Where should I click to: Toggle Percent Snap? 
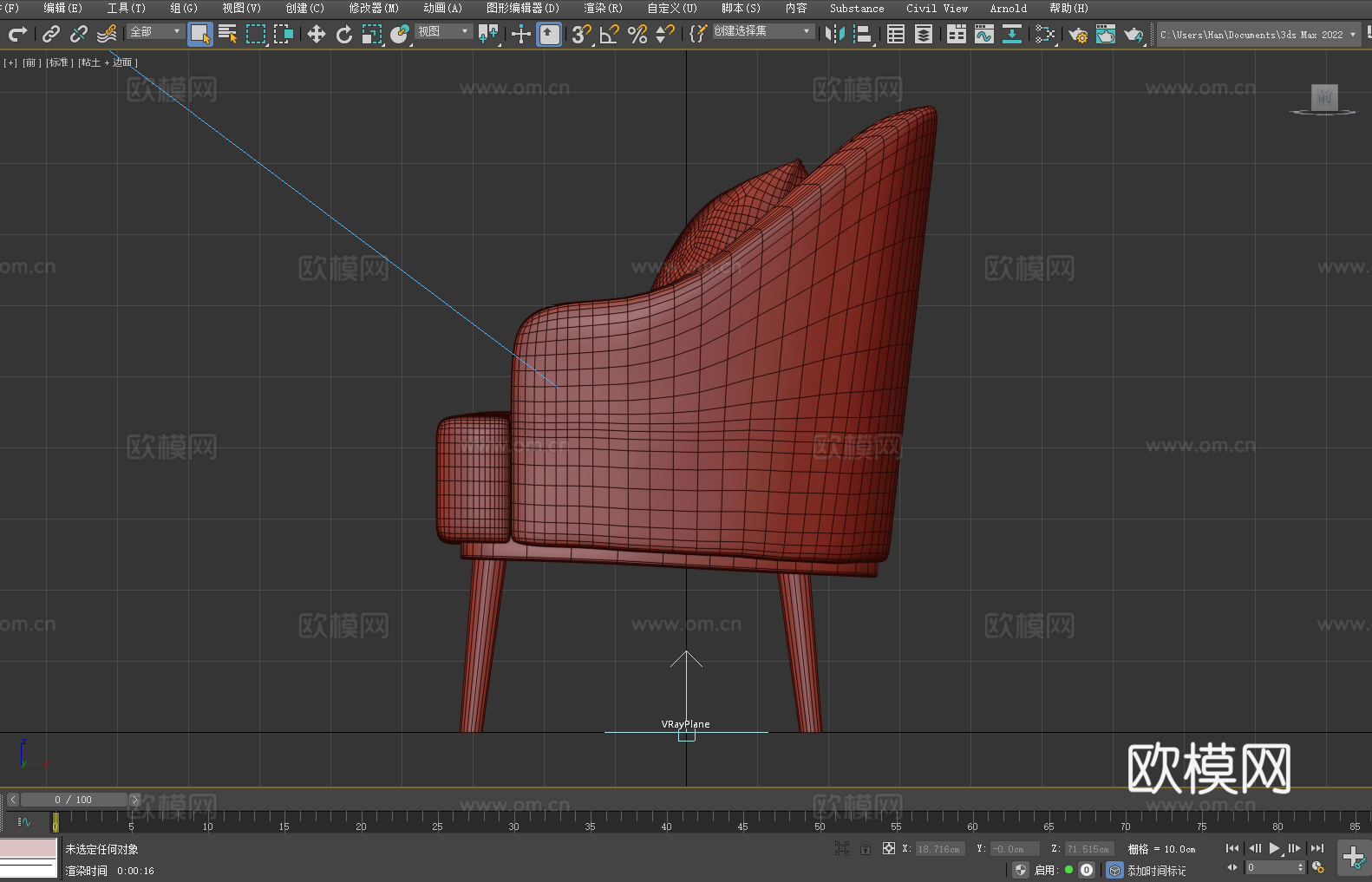click(x=637, y=34)
